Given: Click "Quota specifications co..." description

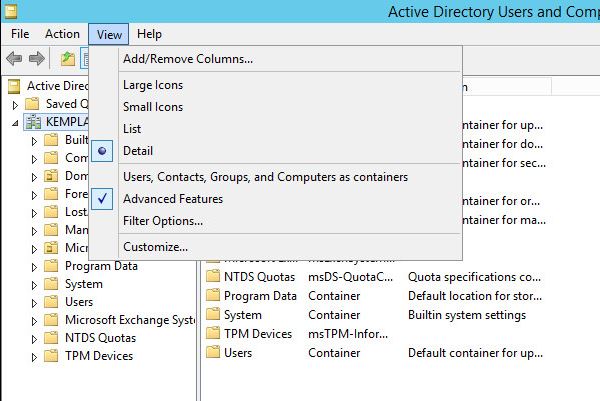Looking at the screenshot, I should coord(474,277).
